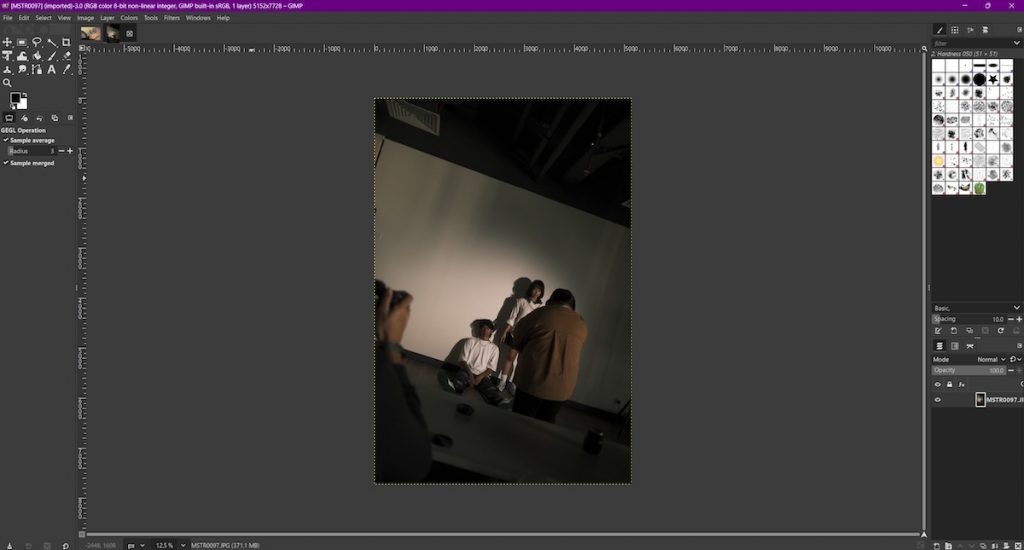Viewport: 1024px width, 550px height.
Task: Open the Colors menu
Action: point(129,18)
